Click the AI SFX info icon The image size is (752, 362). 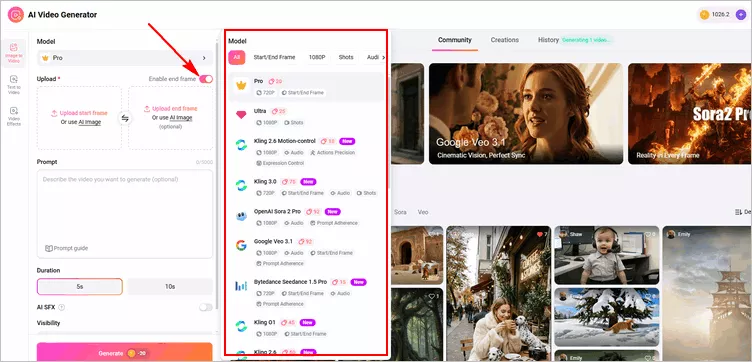point(61,307)
